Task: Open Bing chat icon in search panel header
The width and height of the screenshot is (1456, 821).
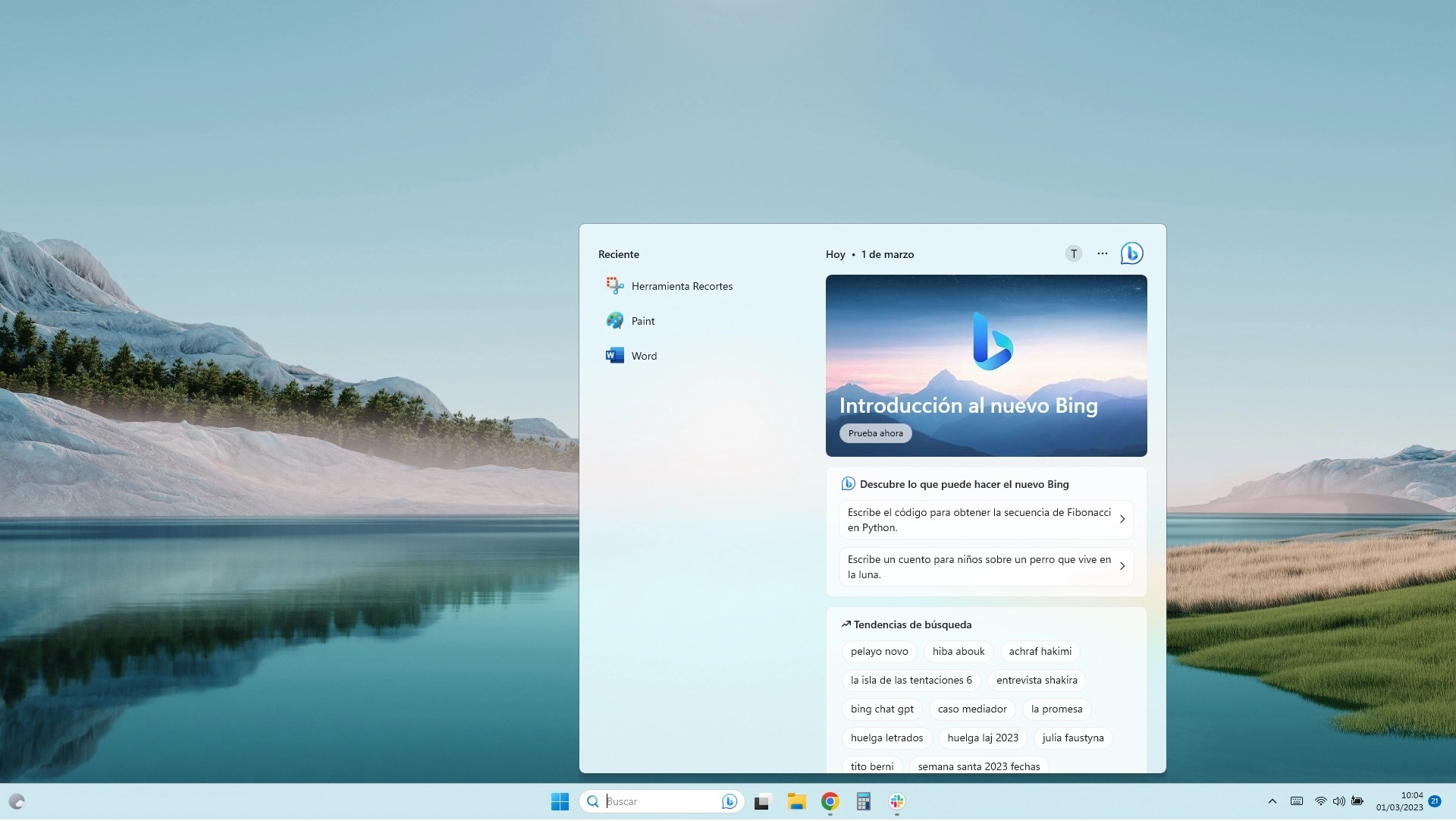Action: click(1131, 253)
